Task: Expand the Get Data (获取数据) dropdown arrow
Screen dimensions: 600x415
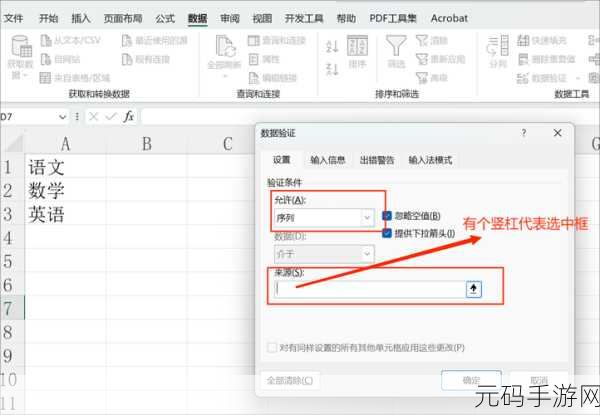Action: point(26,76)
